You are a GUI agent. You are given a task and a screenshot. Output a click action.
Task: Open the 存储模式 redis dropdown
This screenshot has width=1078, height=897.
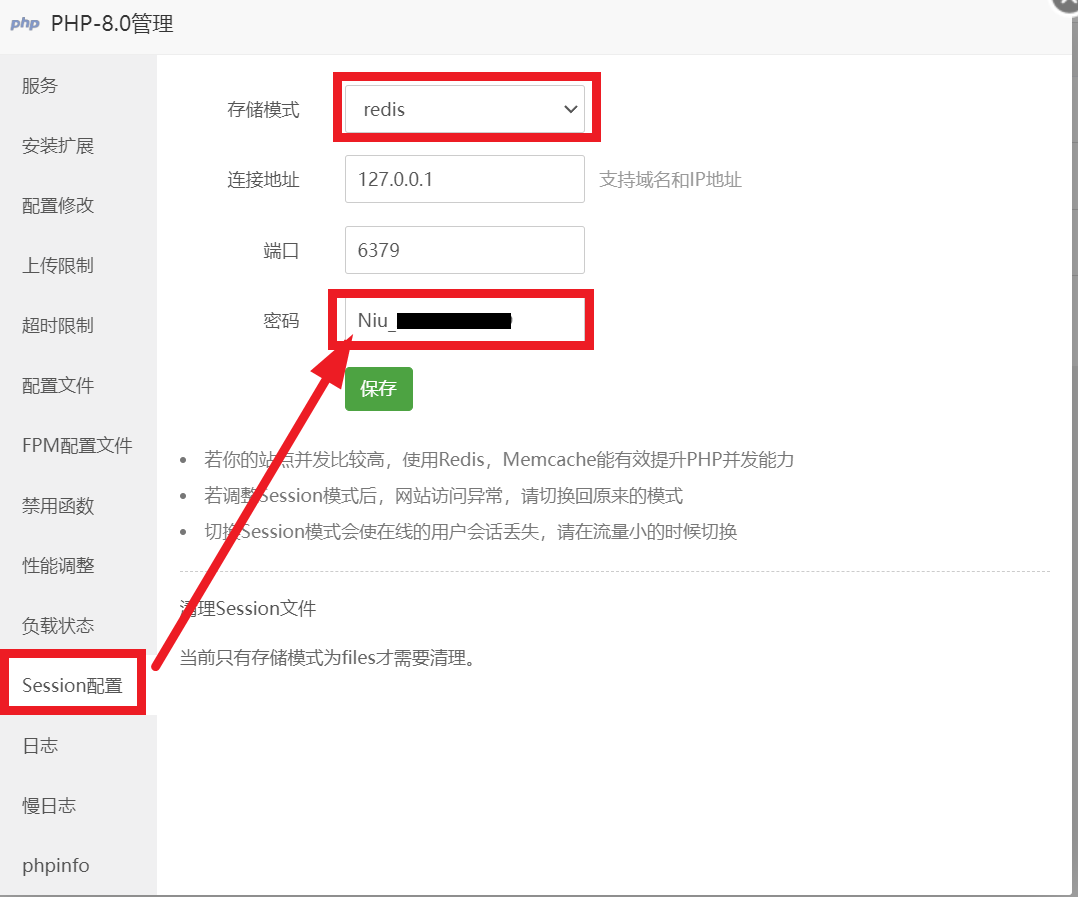464,109
